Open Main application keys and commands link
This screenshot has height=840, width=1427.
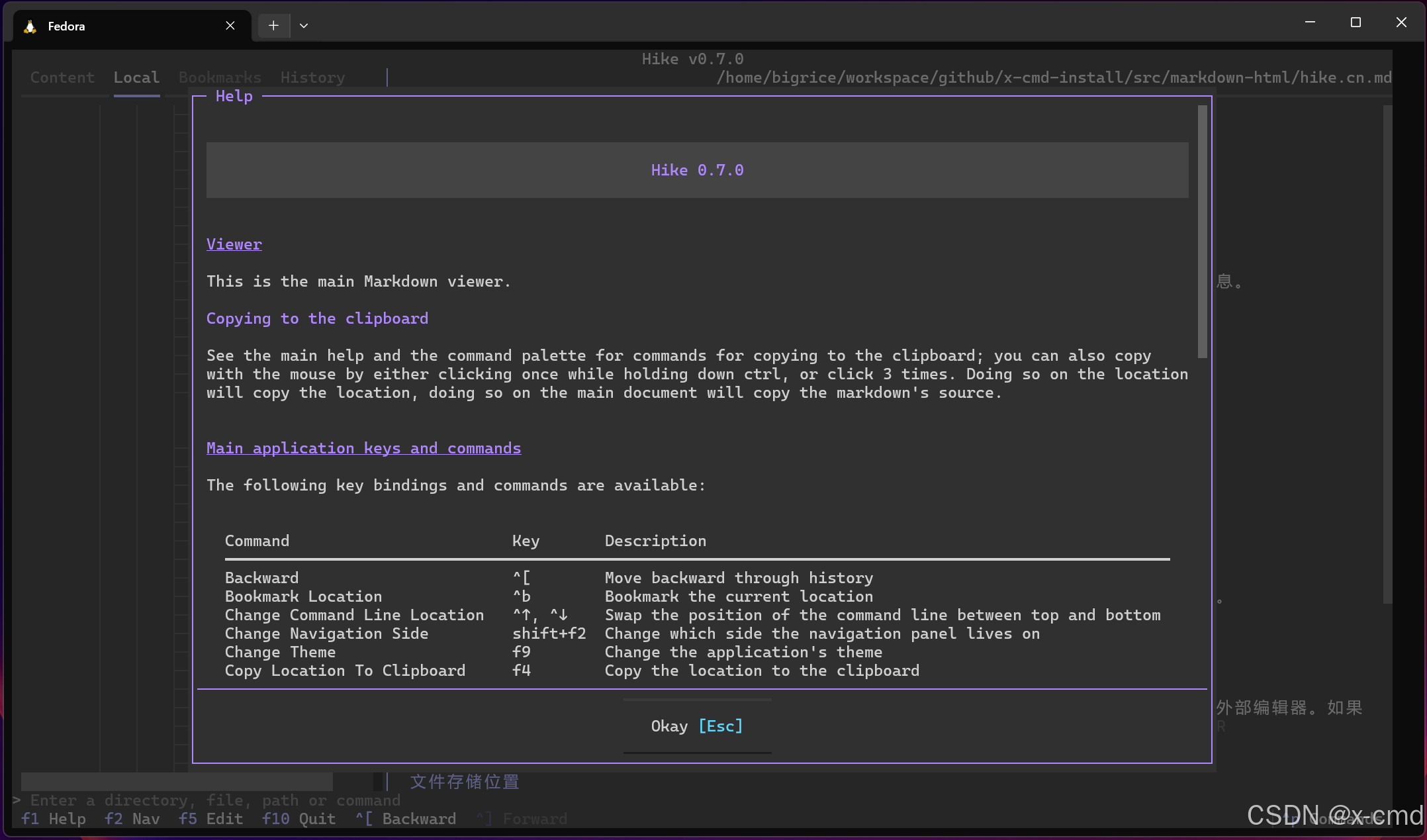(363, 448)
